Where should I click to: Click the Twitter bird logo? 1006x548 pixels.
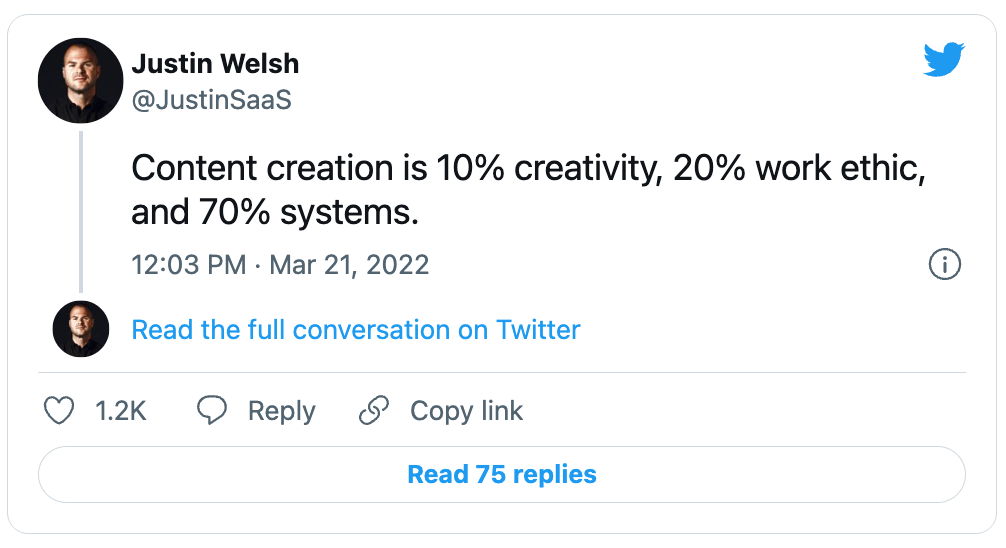[944, 62]
